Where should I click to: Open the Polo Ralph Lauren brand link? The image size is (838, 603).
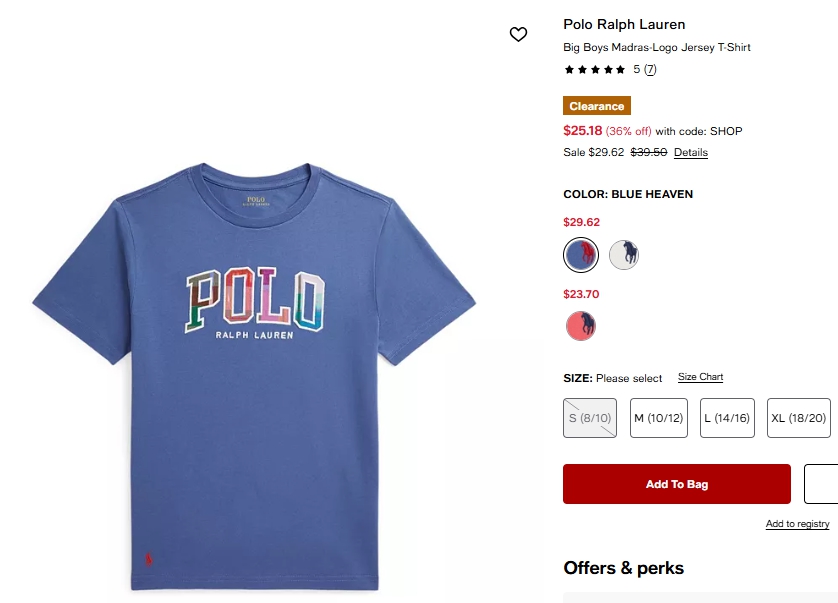(624, 24)
